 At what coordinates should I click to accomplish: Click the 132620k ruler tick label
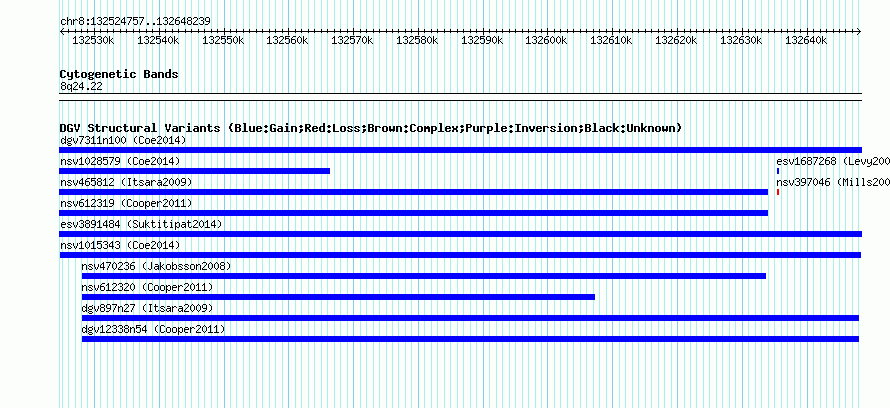click(676, 40)
